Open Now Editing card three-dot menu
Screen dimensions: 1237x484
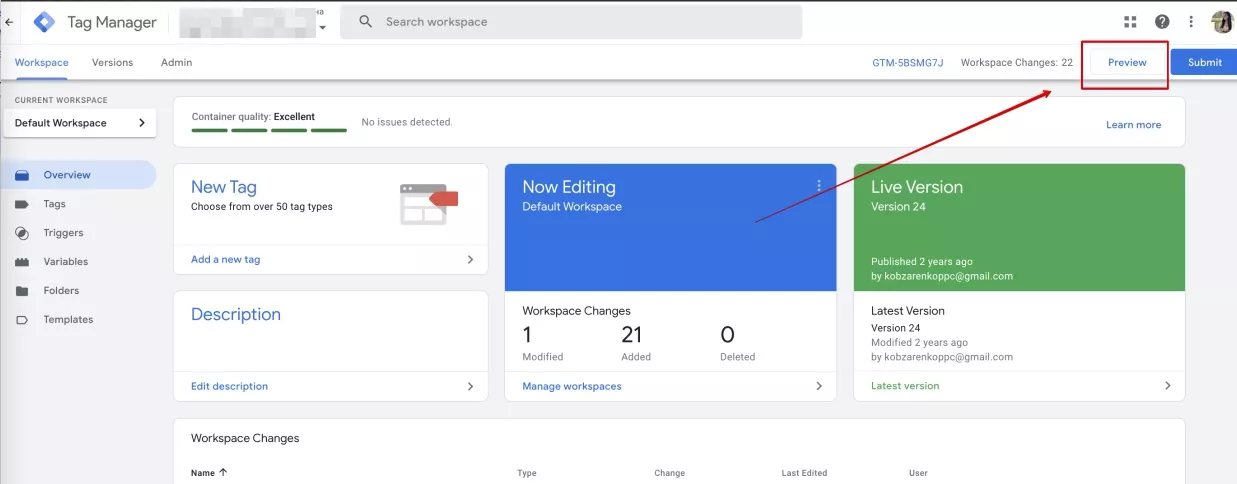819,186
